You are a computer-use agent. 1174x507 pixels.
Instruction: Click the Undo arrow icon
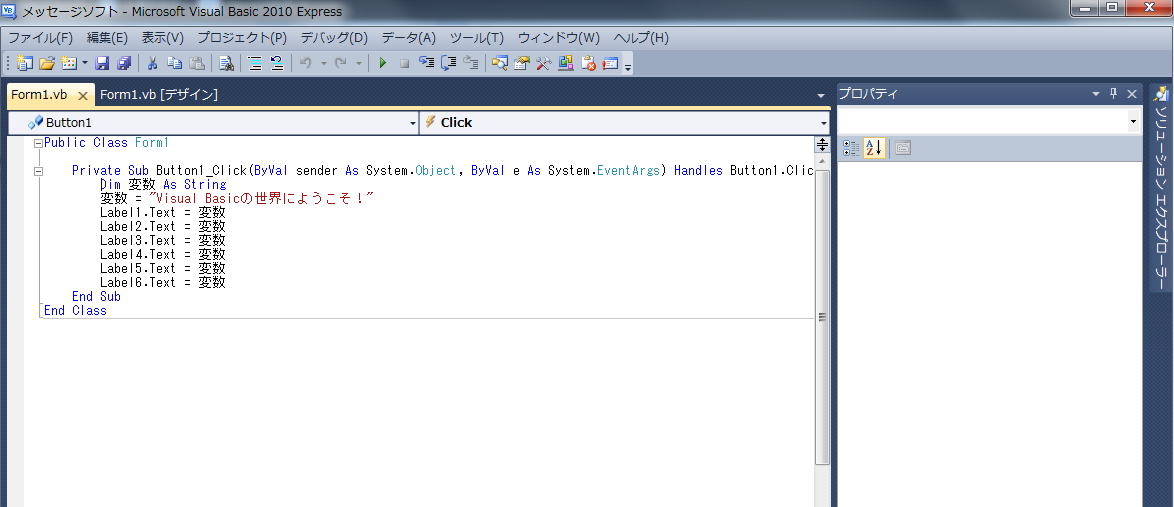pyautogui.click(x=305, y=64)
